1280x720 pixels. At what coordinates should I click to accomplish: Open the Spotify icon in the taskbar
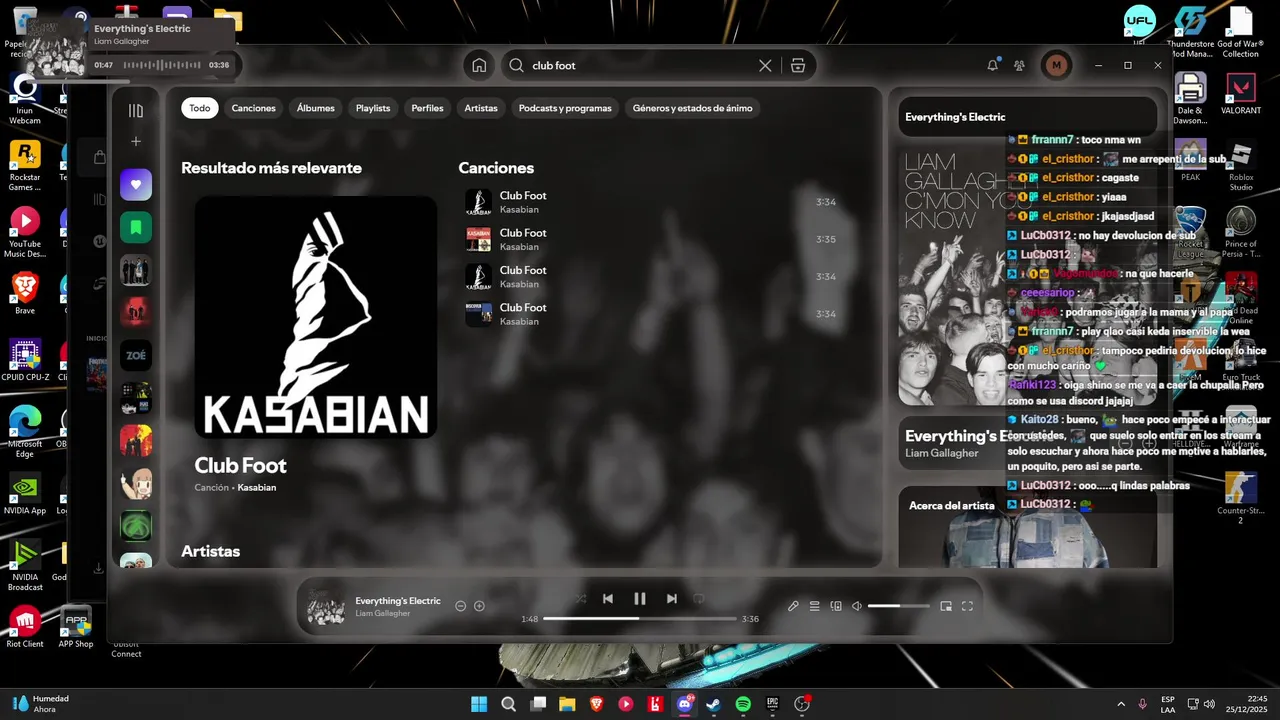click(x=743, y=704)
